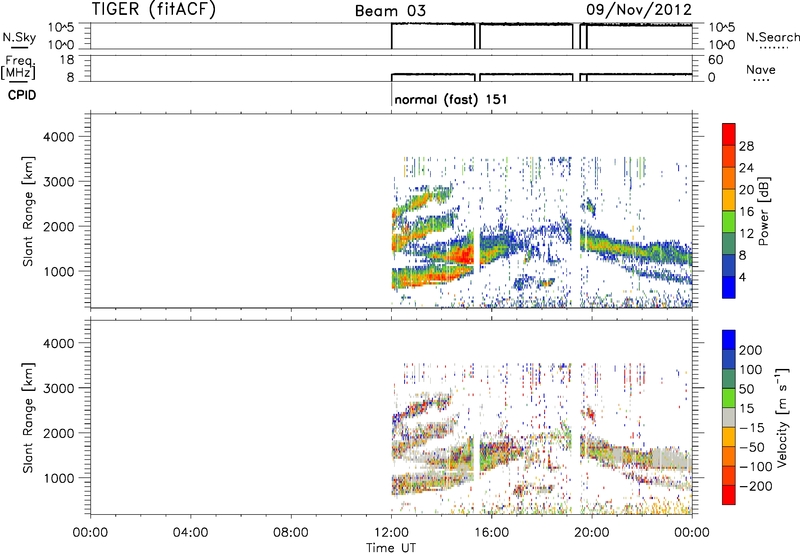Click the TIGER (fitACF) plot title

click(154, 9)
